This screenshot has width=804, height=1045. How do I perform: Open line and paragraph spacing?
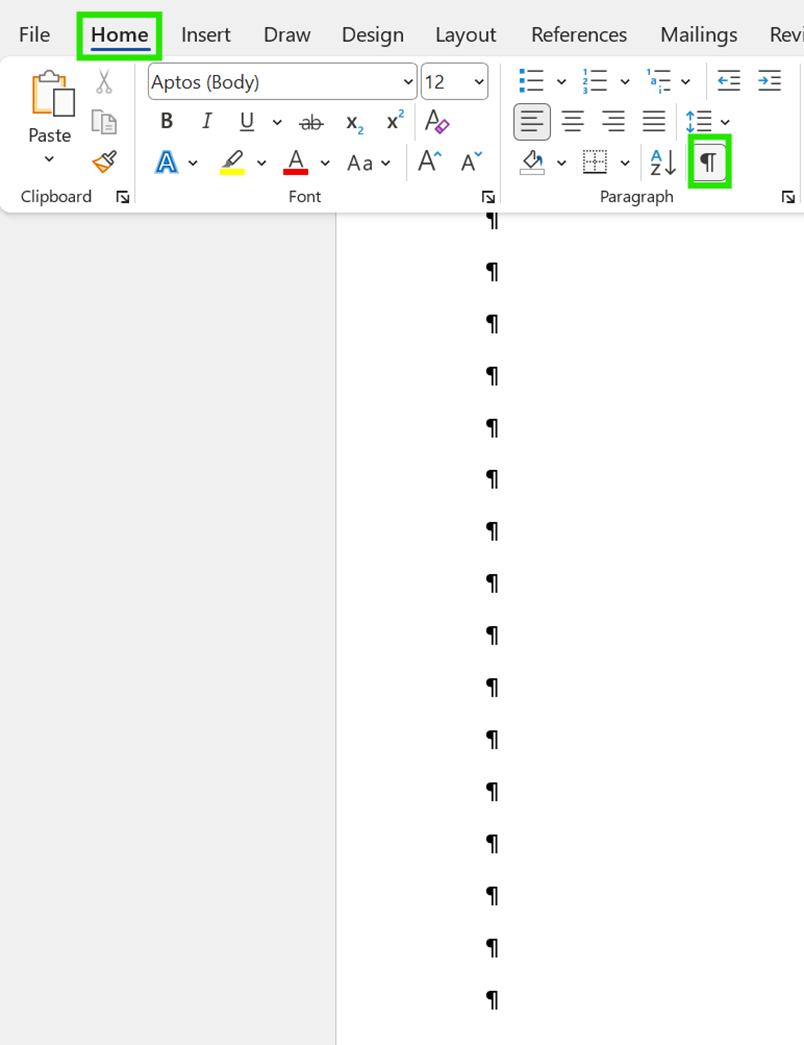tap(699, 122)
